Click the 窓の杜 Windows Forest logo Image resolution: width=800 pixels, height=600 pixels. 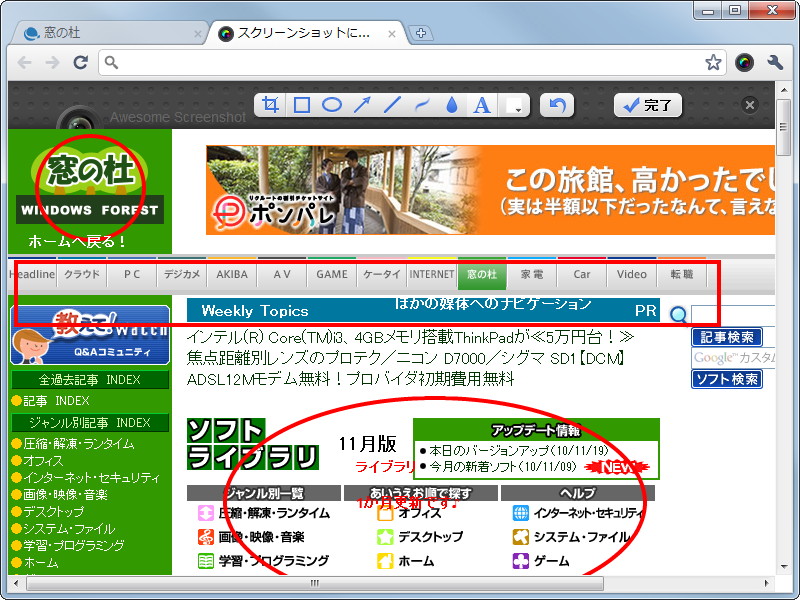click(x=90, y=187)
